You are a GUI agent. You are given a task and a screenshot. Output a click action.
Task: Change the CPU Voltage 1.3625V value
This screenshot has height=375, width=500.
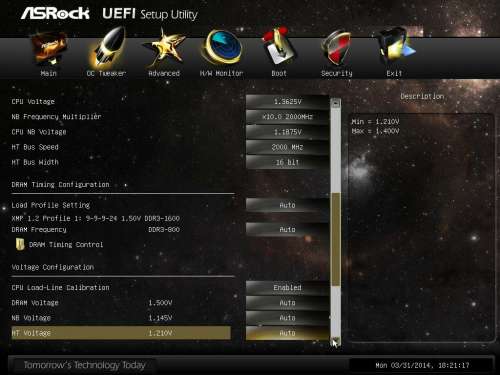287,102
